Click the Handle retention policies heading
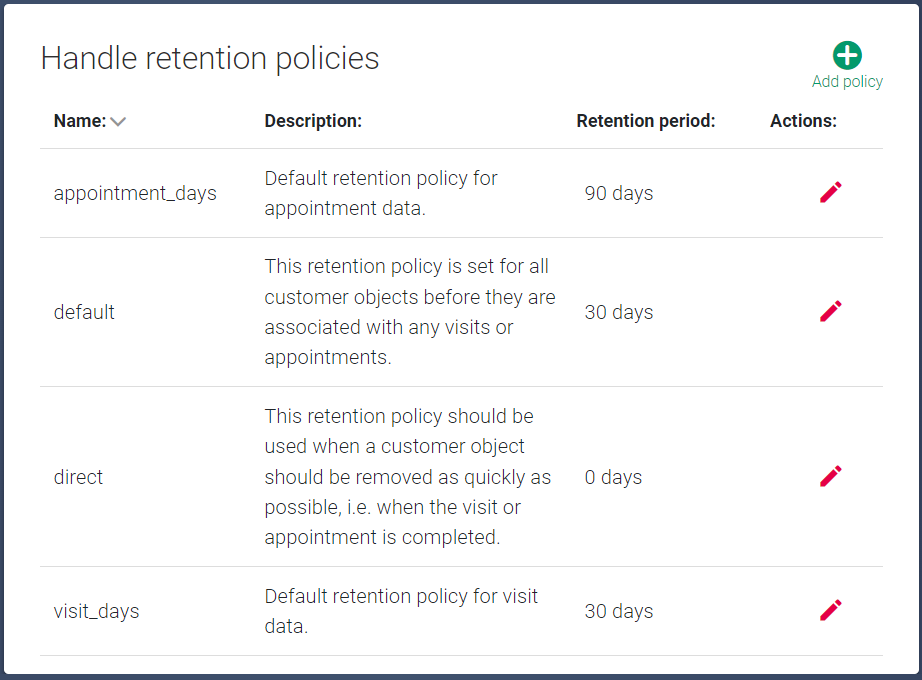Image resolution: width=922 pixels, height=680 pixels. [210, 58]
